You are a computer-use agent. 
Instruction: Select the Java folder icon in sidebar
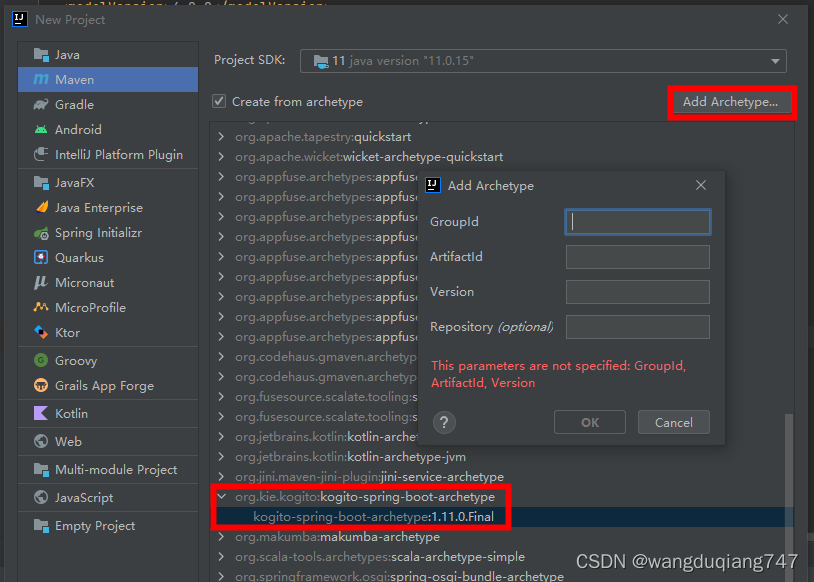click(x=41, y=55)
